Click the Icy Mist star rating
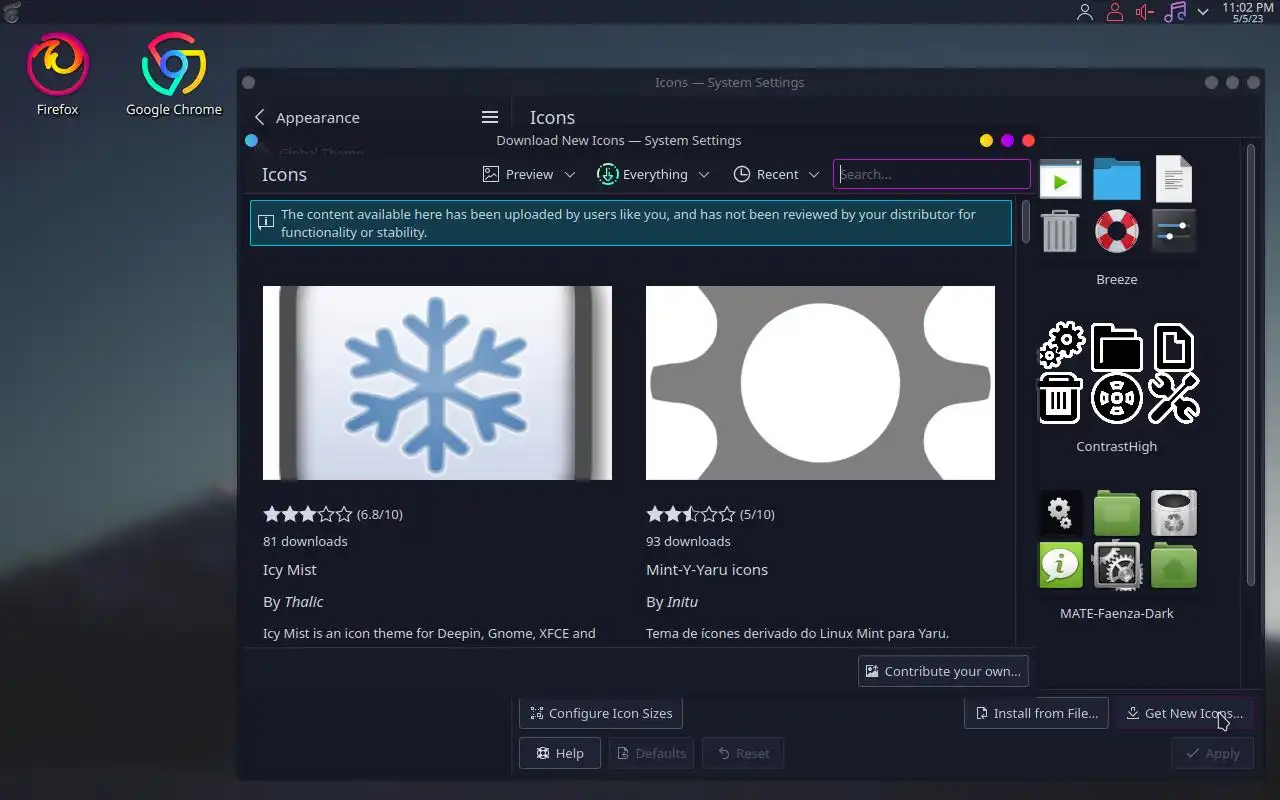Viewport: 1280px width, 800px height. pyautogui.click(x=308, y=514)
